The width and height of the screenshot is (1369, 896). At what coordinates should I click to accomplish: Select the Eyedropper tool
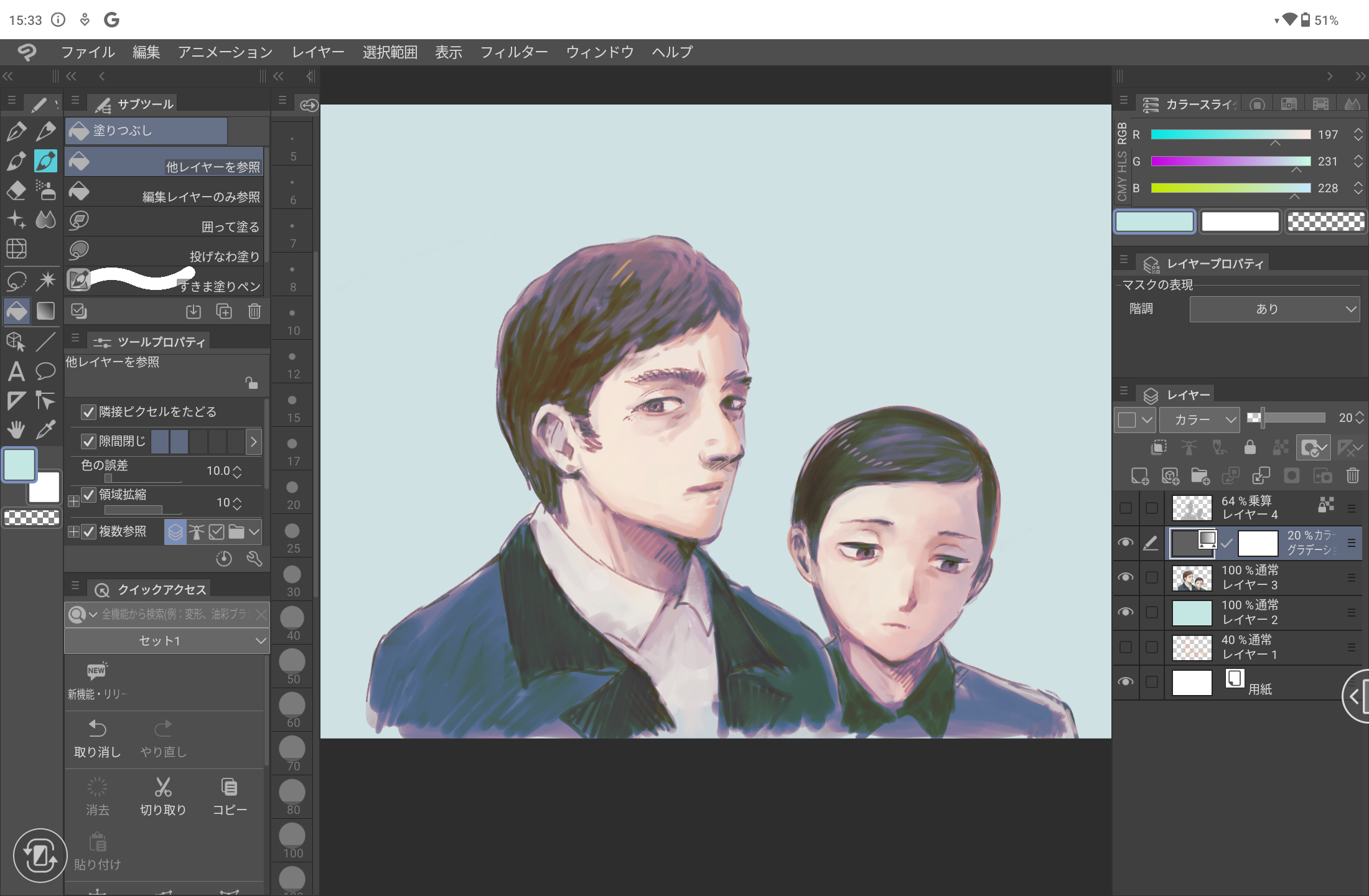[x=45, y=429]
